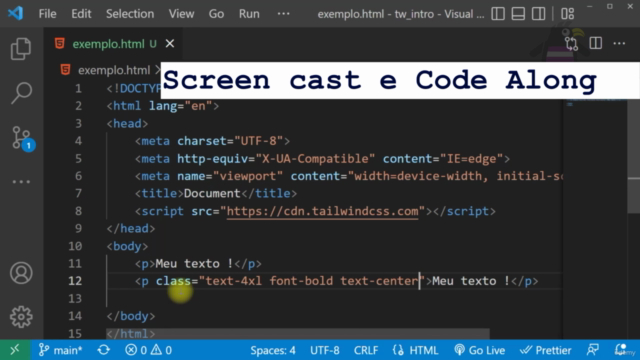Image resolution: width=640 pixels, height=360 pixels.
Task: Open the Search view in the activity bar
Action: click(21, 93)
